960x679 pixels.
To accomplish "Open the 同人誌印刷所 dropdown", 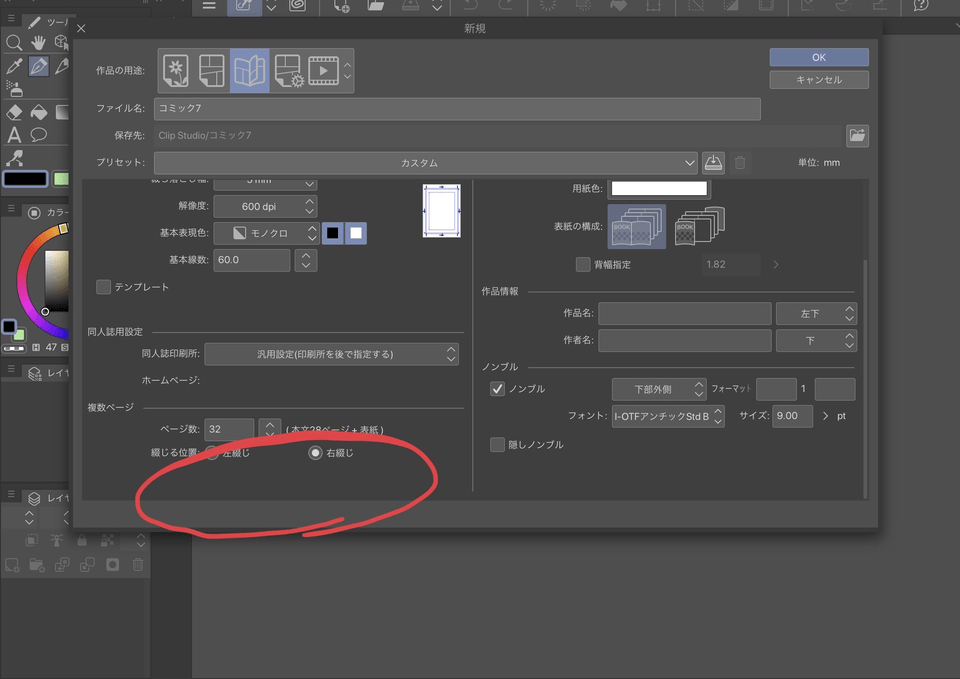I will (331, 354).
